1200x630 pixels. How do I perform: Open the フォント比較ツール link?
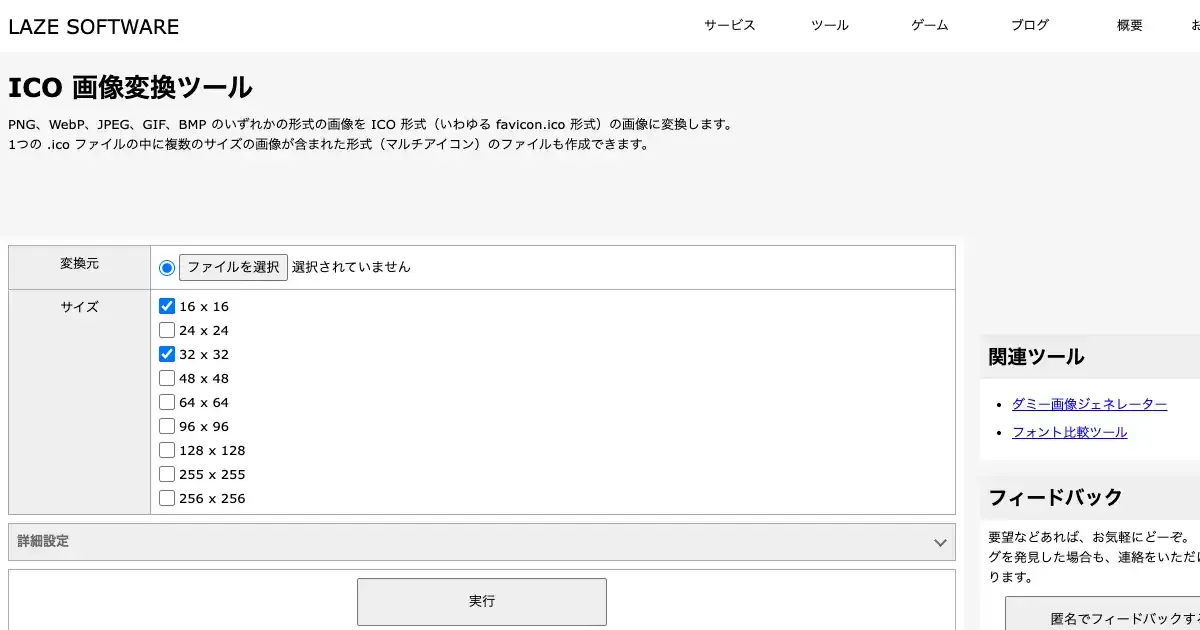[1069, 432]
